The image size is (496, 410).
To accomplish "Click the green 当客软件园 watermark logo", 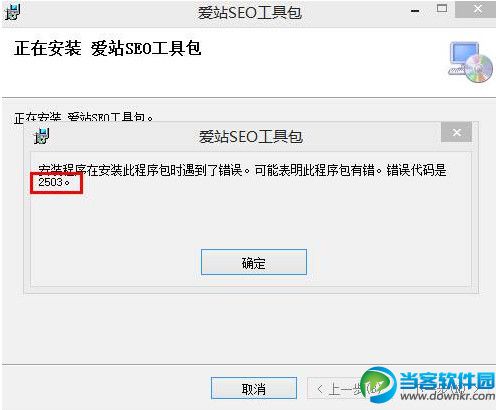I will pyautogui.click(x=378, y=383).
